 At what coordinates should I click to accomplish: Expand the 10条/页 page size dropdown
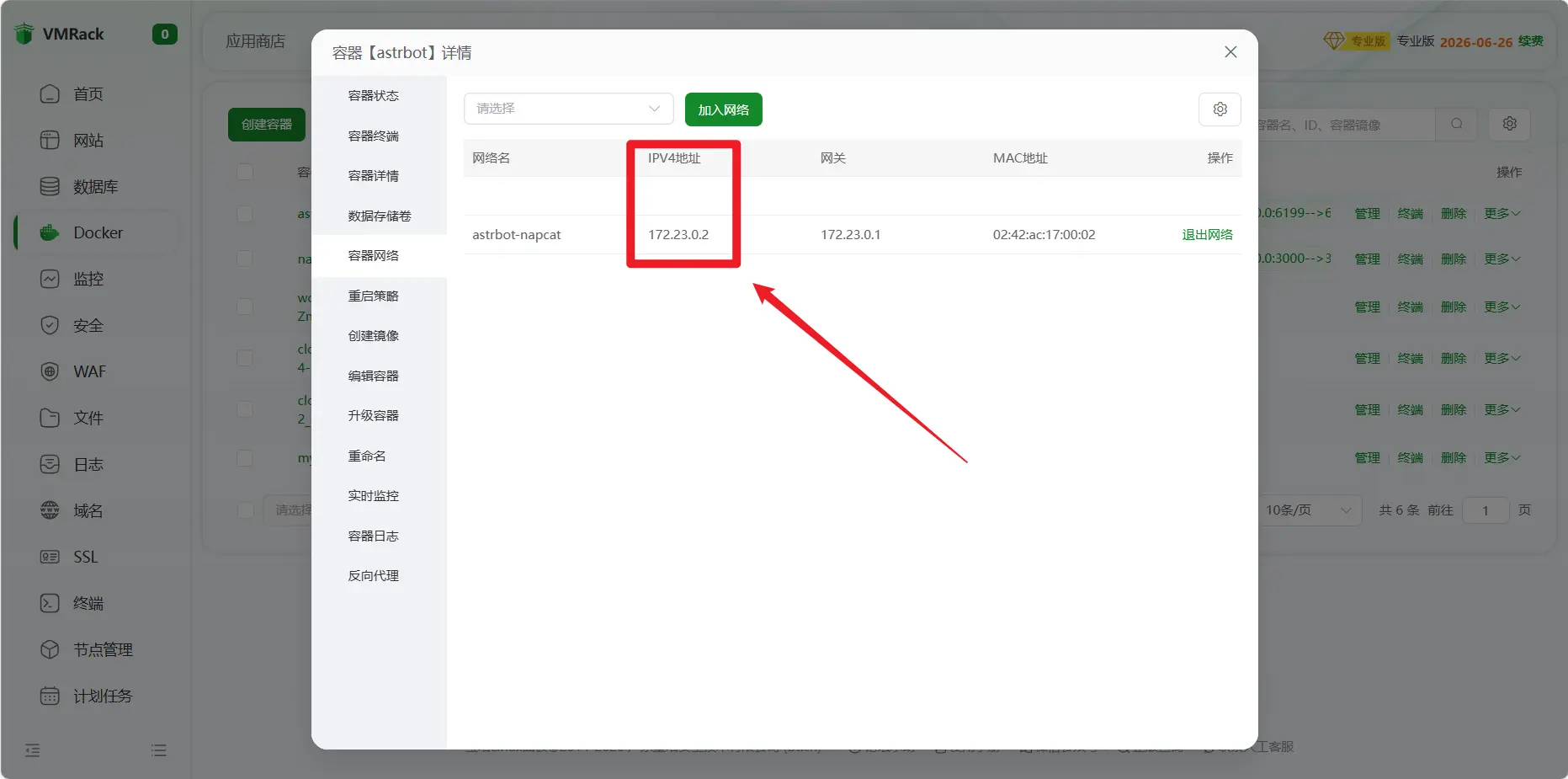coord(1308,510)
